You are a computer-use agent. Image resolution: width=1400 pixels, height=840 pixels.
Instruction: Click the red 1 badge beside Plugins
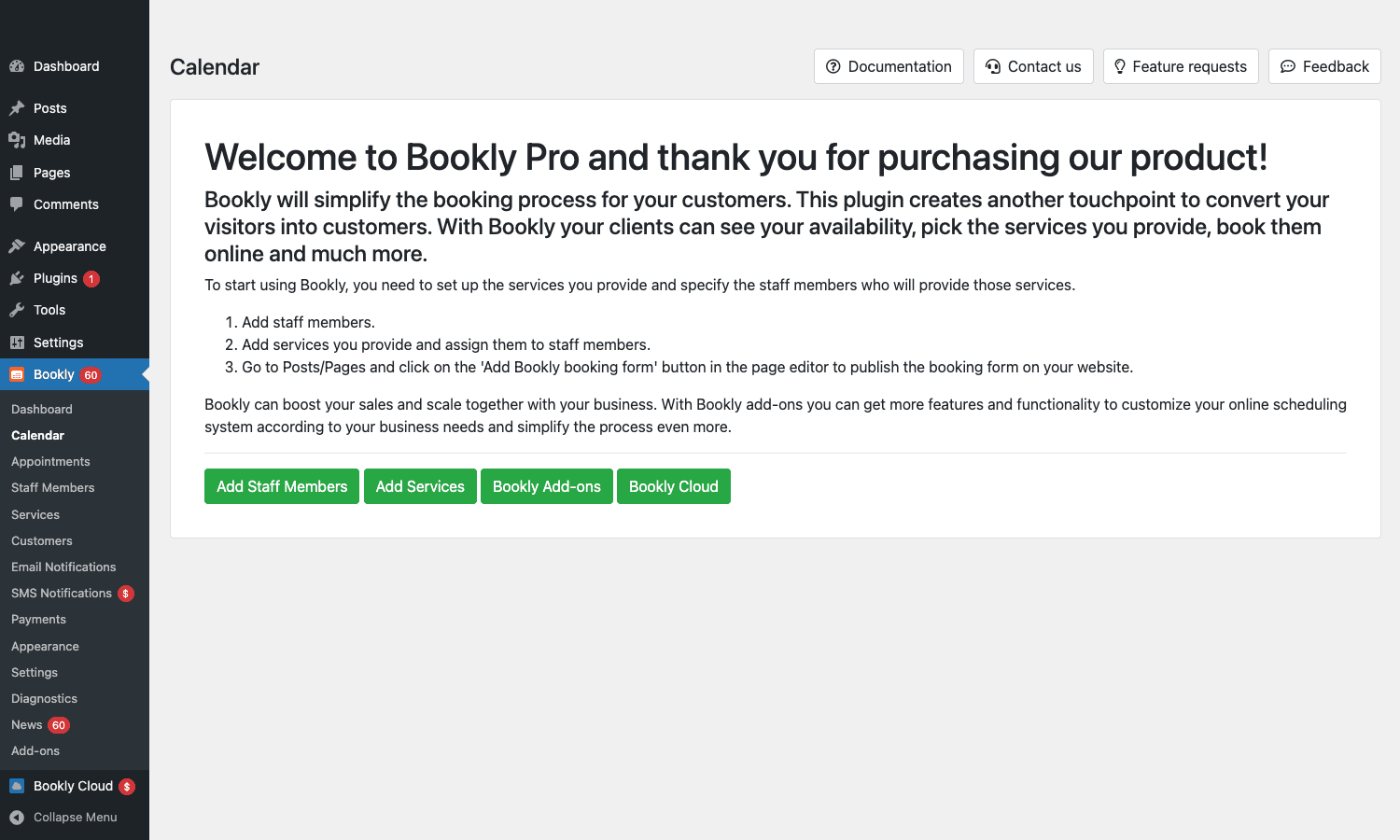[91, 279]
